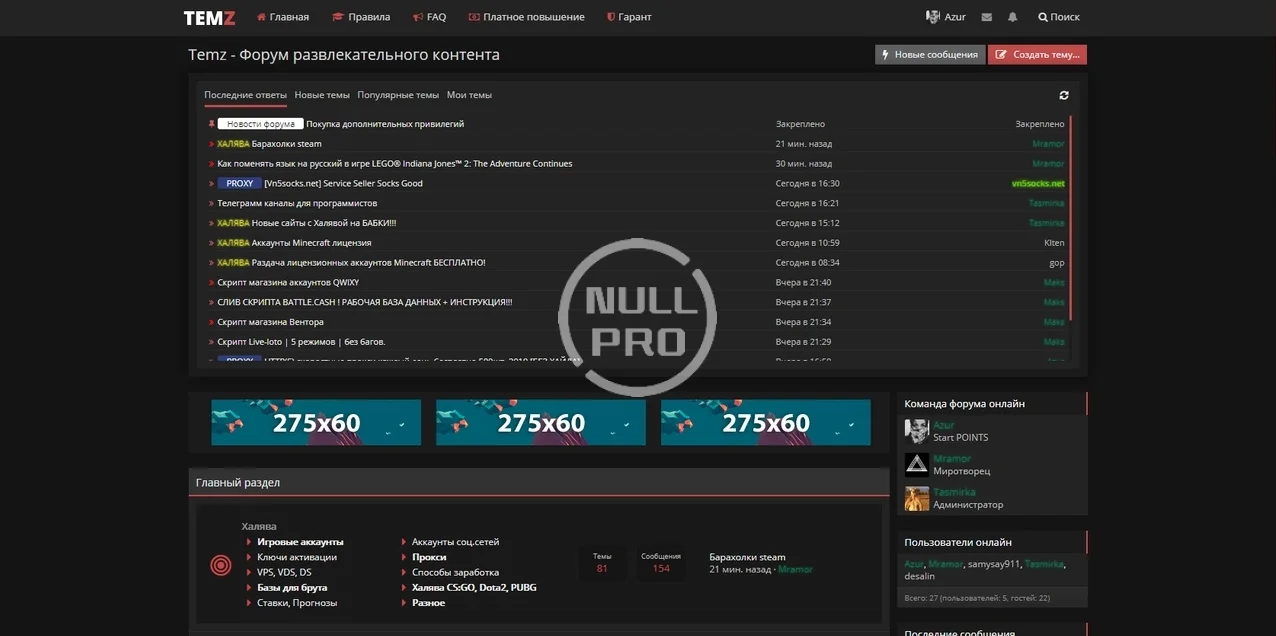Open Разное subforum

point(428,603)
